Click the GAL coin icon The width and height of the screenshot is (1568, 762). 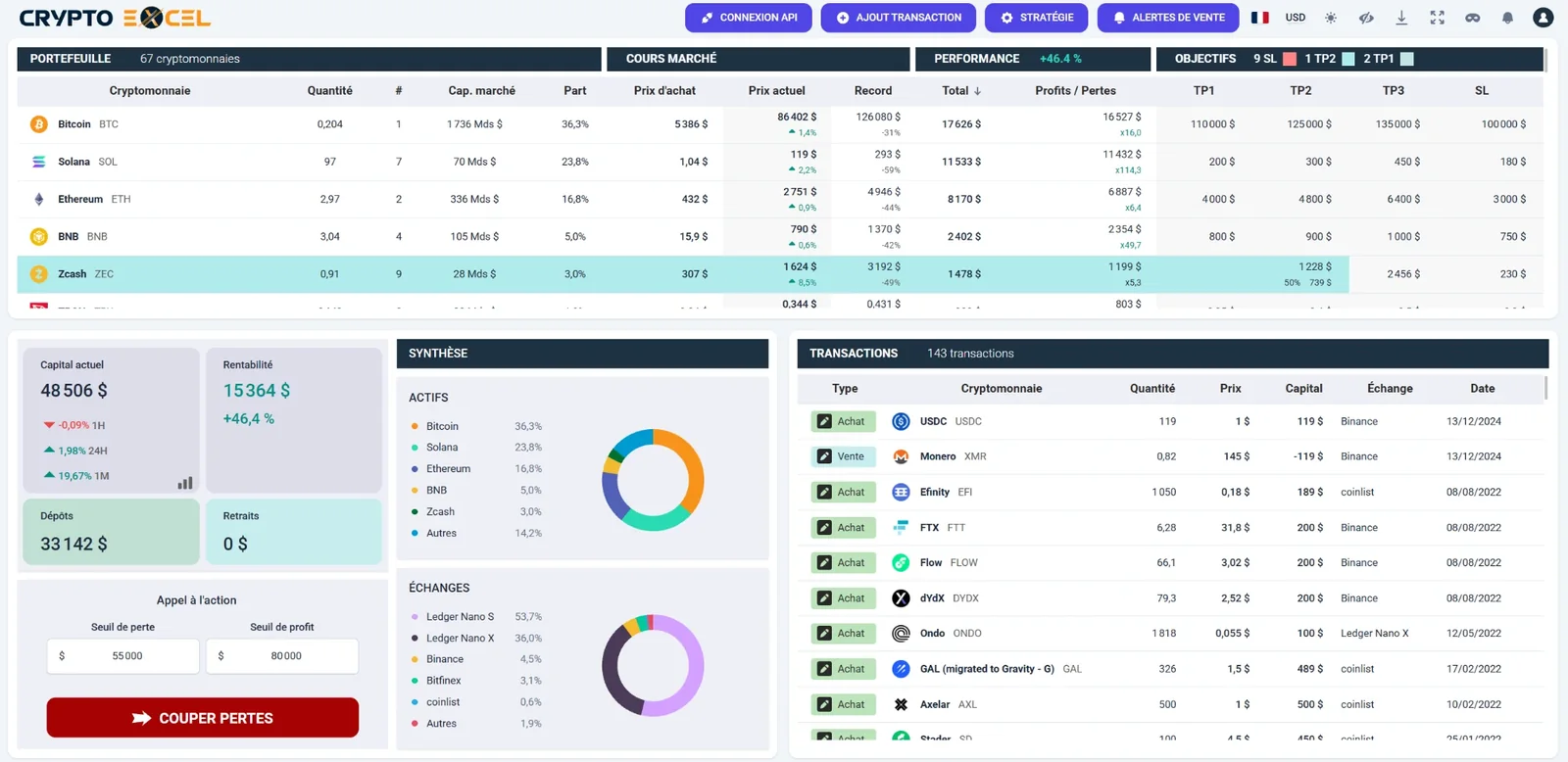(x=901, y=669)
